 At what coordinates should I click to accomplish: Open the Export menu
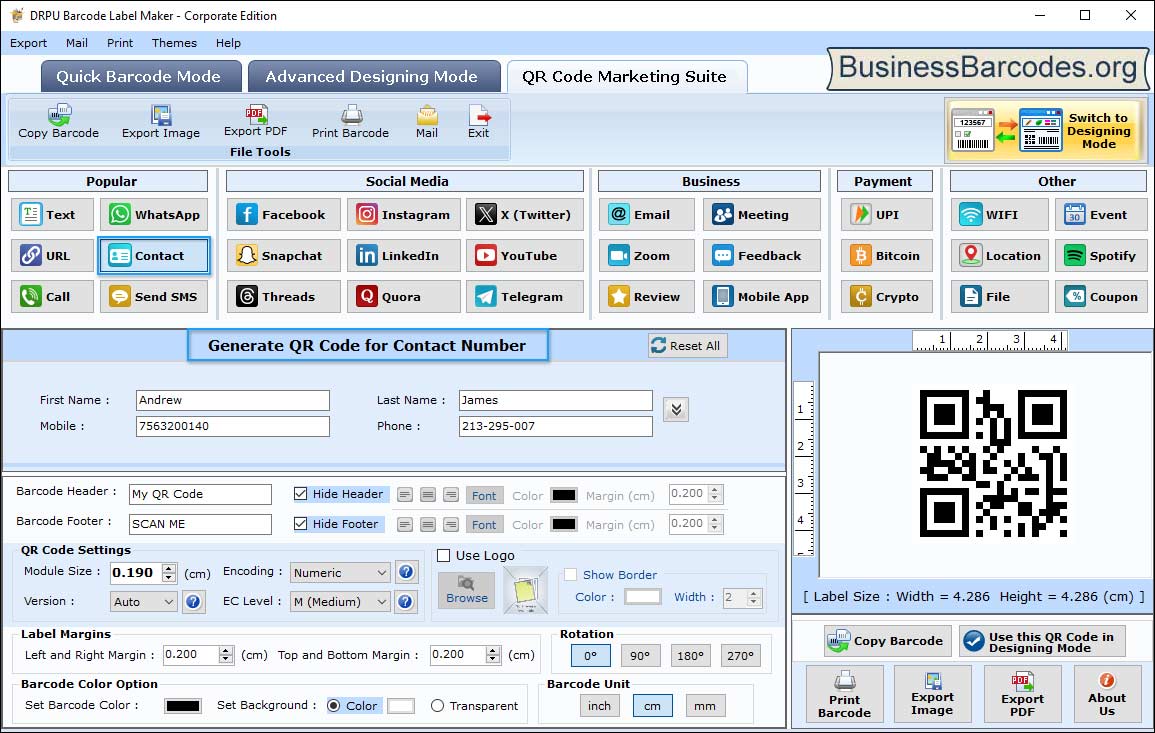(x=29, y=43)
